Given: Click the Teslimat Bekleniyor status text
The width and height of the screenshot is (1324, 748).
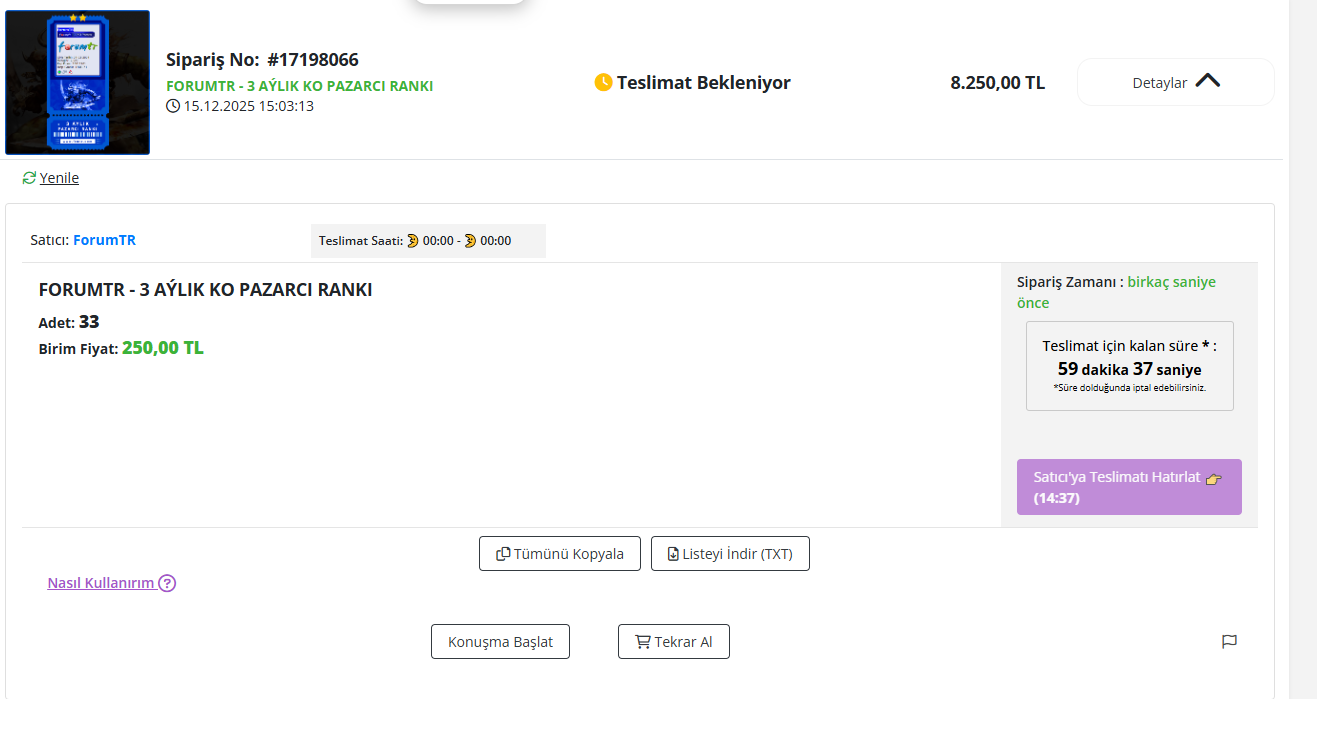Looking at the screenshot, I should (x=704, y=82).
